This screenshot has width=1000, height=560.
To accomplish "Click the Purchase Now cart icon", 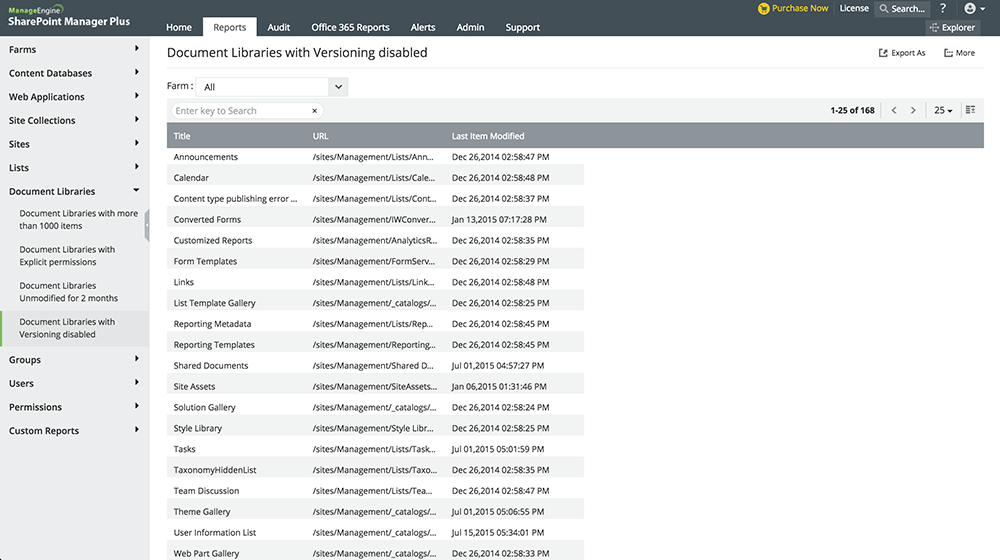I will (763, 8).
